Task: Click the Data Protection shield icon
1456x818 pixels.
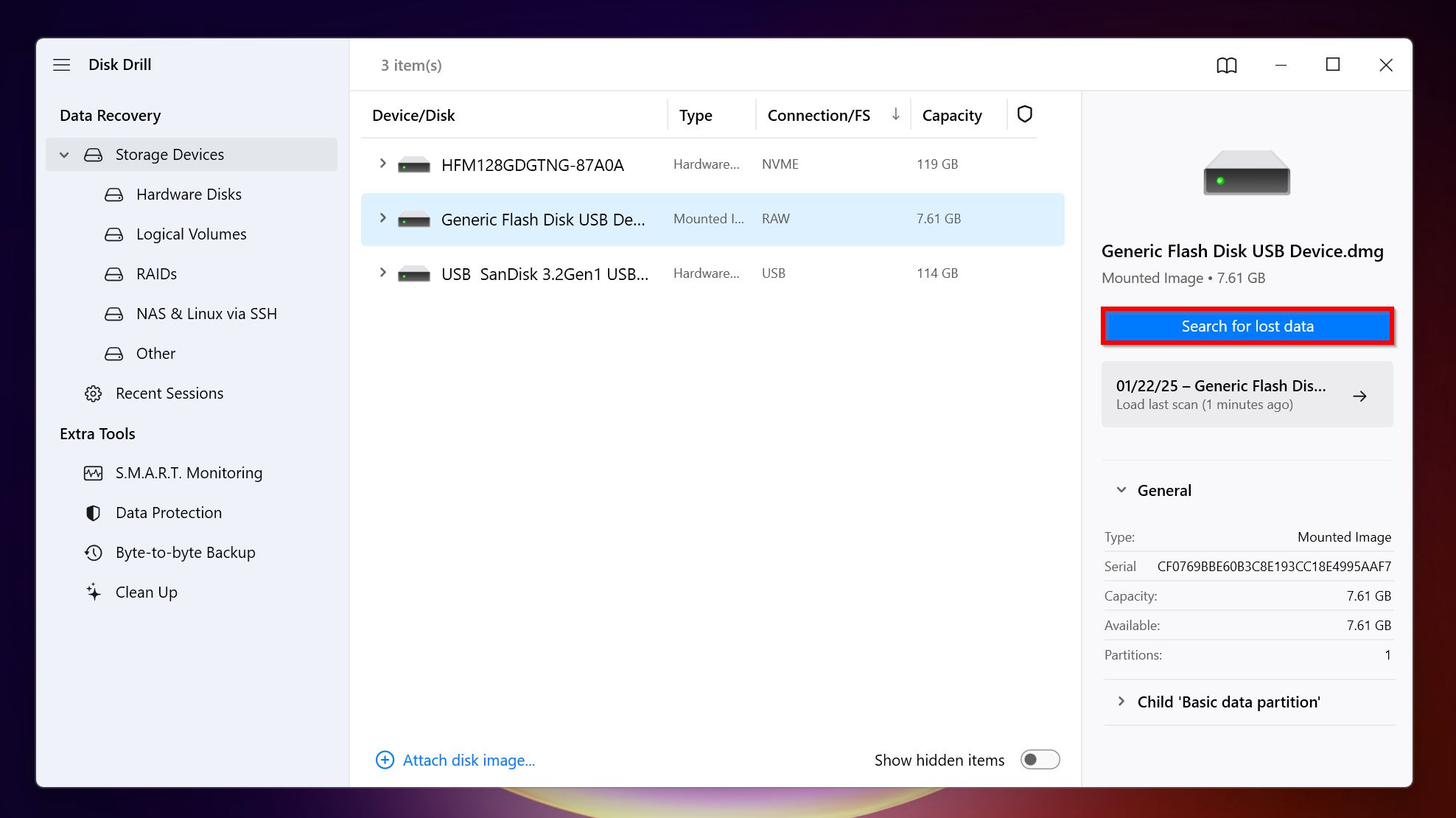Action: (94, 513)
